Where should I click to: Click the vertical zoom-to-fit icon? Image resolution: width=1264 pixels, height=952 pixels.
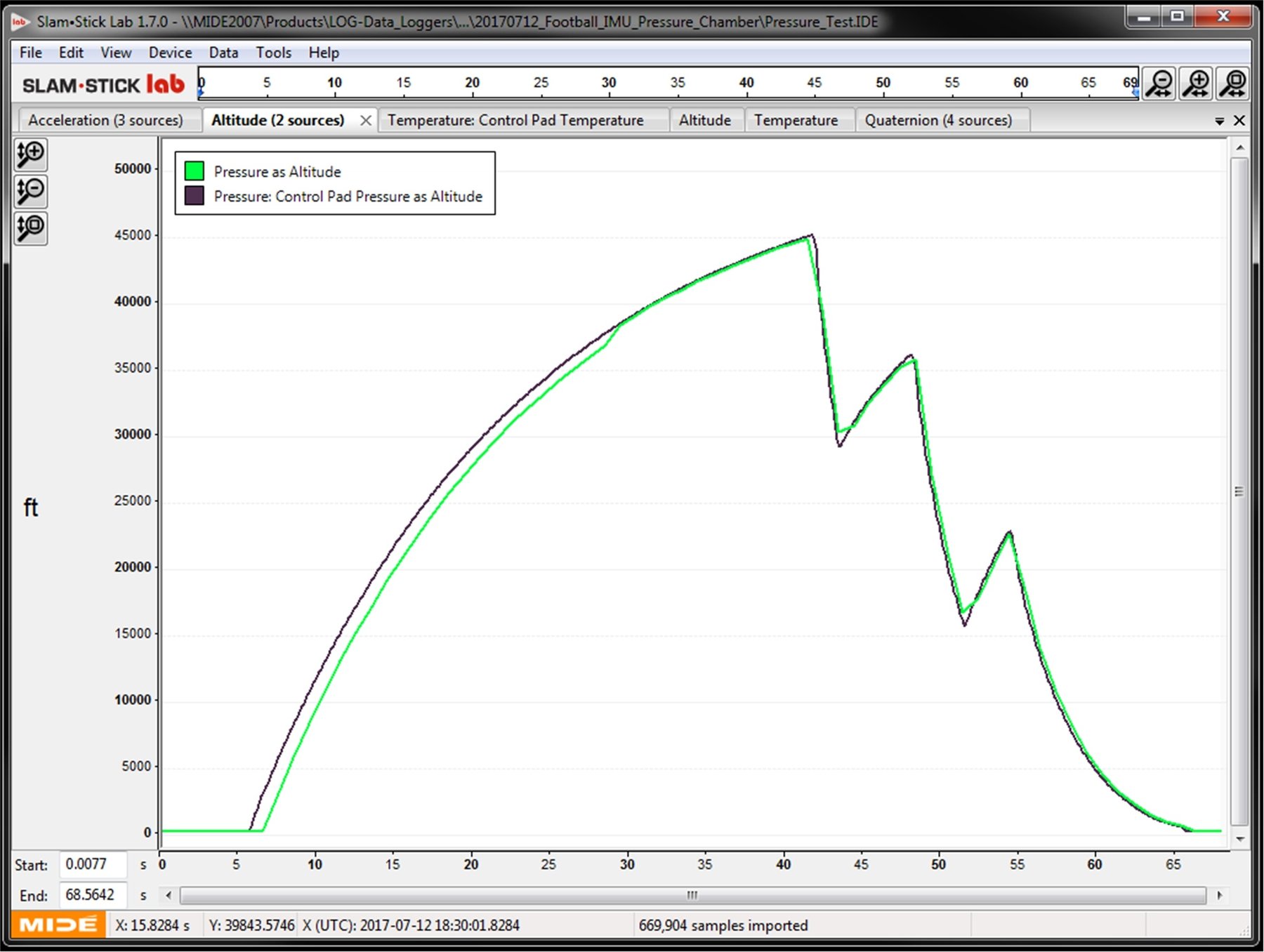click(30, 227)
